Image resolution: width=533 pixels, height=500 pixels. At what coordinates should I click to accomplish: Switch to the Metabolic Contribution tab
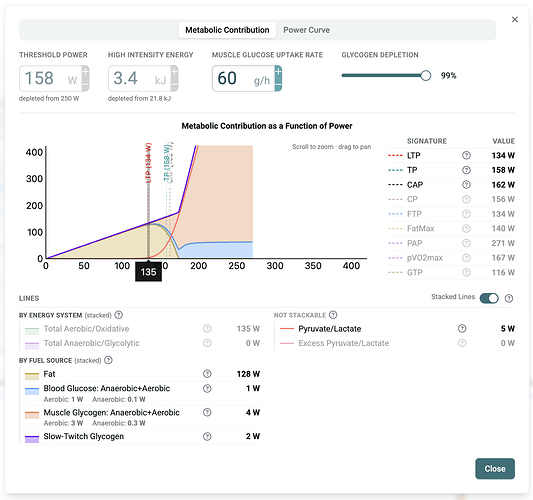pos(227,30)
